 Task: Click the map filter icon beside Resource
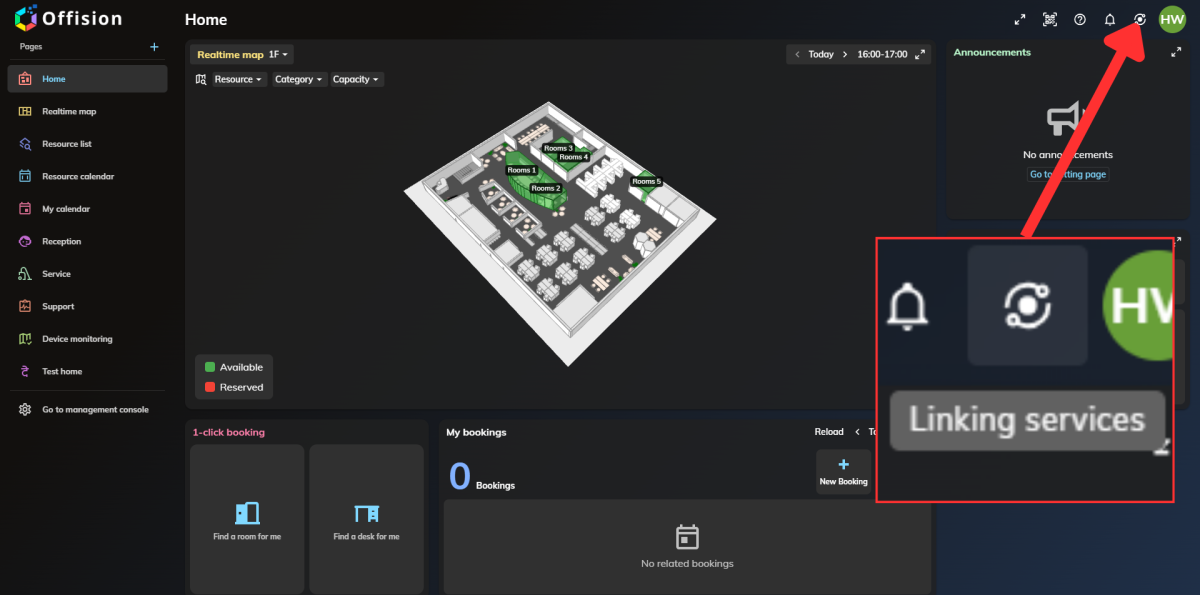pyautogui.click(x=200, y=78)
